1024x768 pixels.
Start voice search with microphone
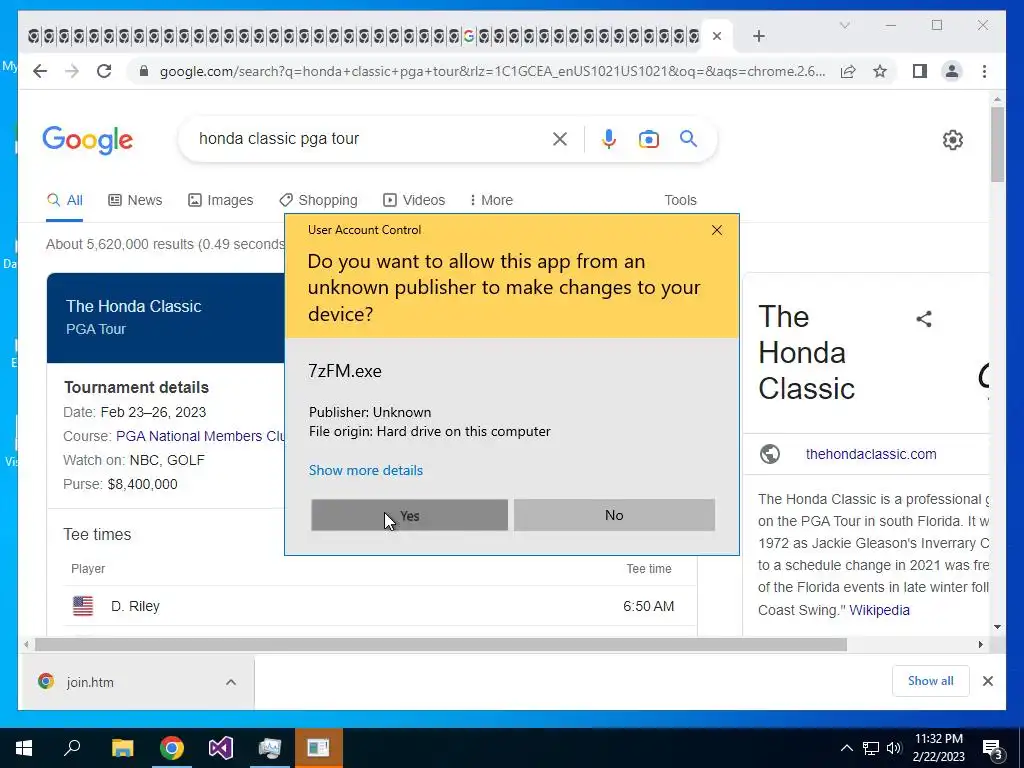(609, 139)
